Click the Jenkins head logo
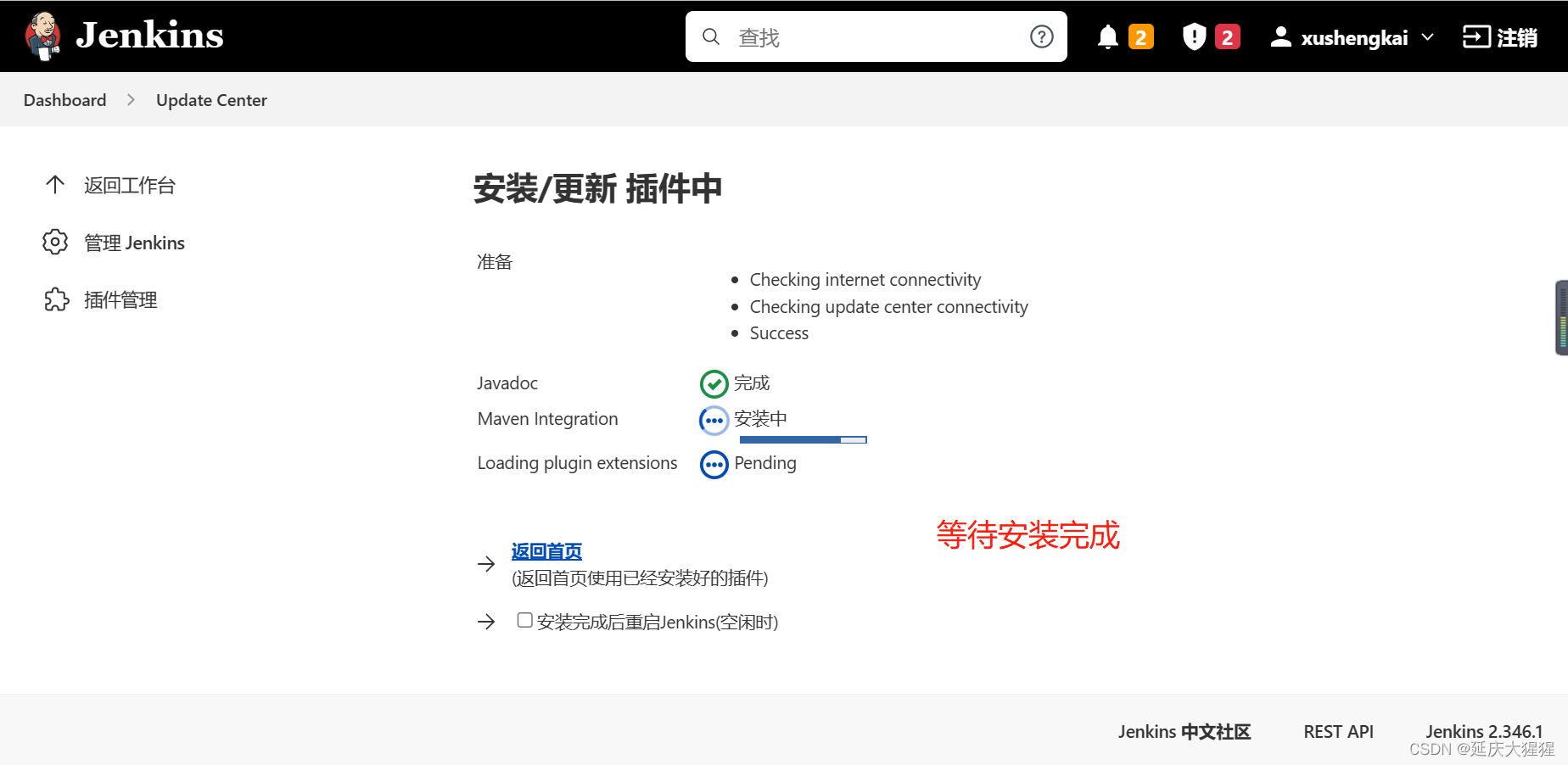Image resolution: width=1568 pixels, height=765 pixels. pyautogui.click(x=42, y=36)
